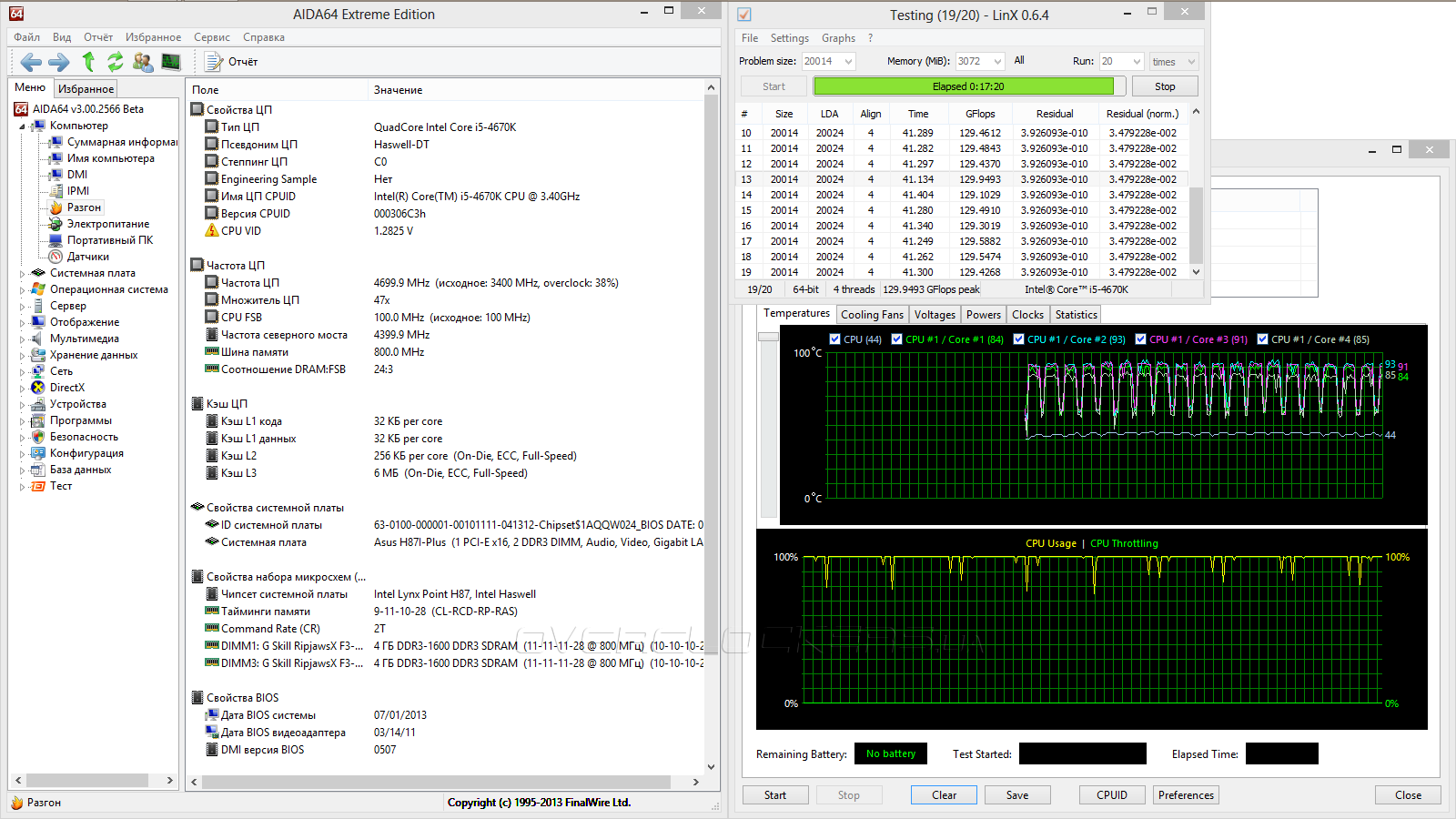Click the horizontal scrollbar under the Поле list
The image size is (1456, 819).
click(437, 782)
